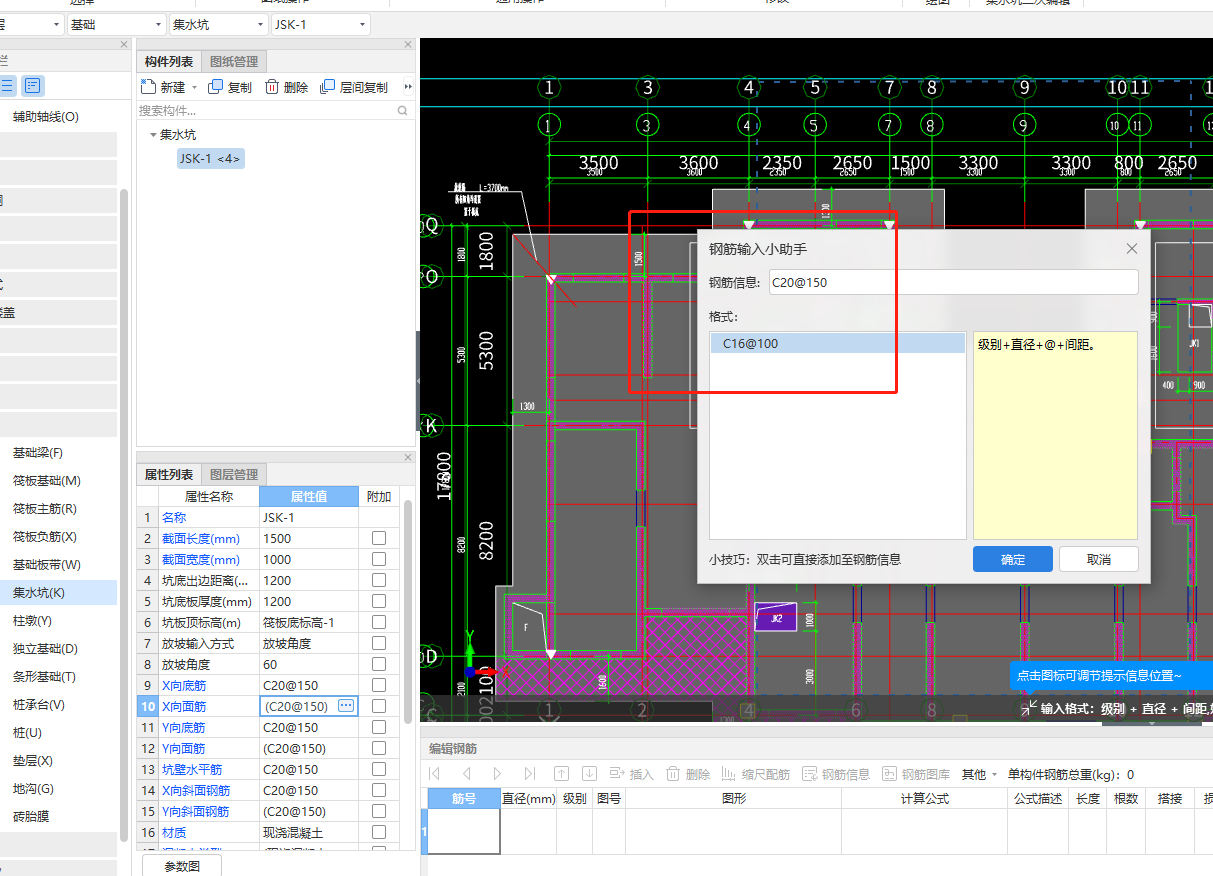Image resolution: width=1213 pixels, height=876 pixels.
Task: Switch to the 图纸管理 tab
Action: coord(233,62)
